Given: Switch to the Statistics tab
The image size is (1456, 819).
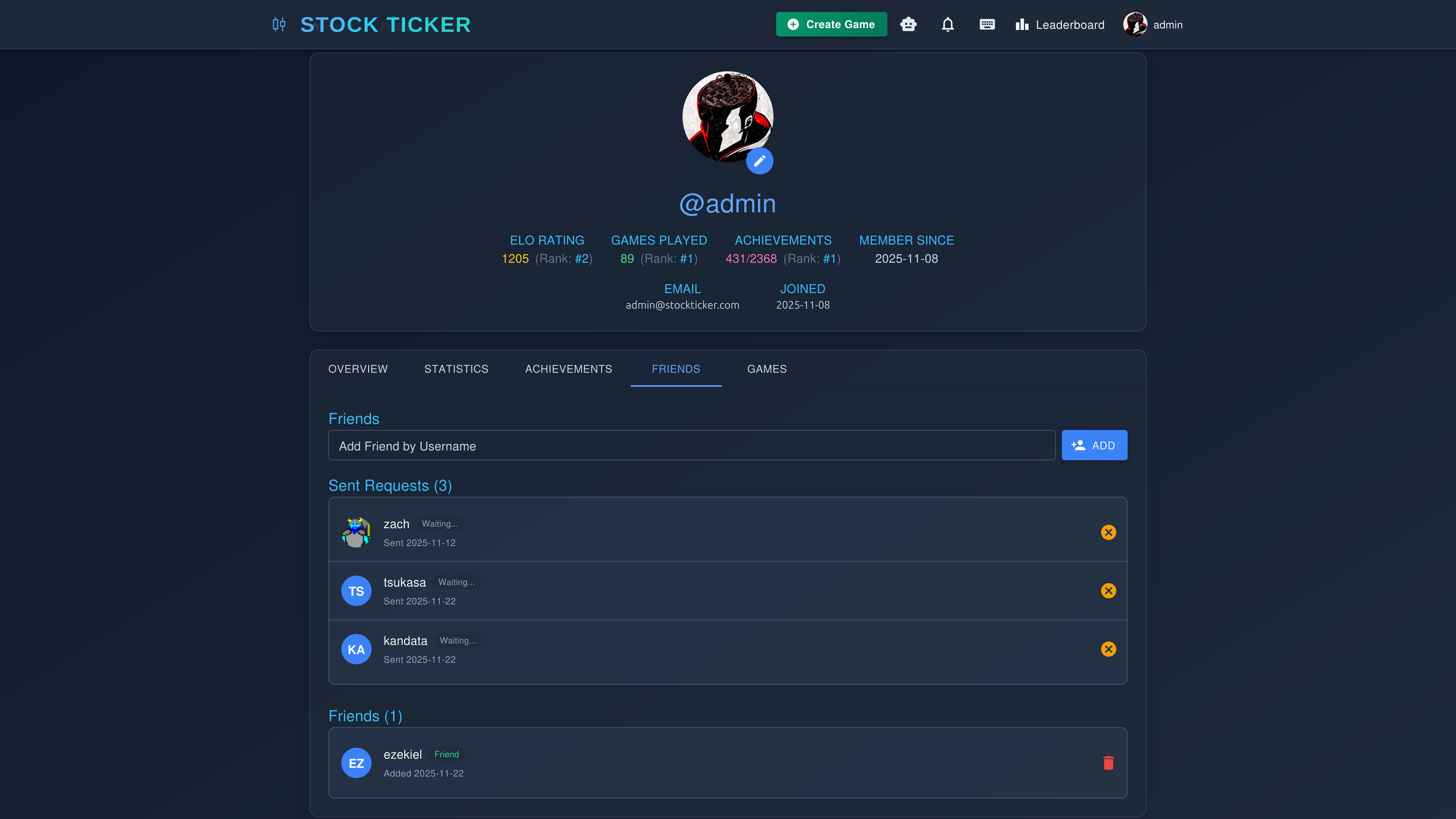Looking at the screenshot, I should click(456, 369).
